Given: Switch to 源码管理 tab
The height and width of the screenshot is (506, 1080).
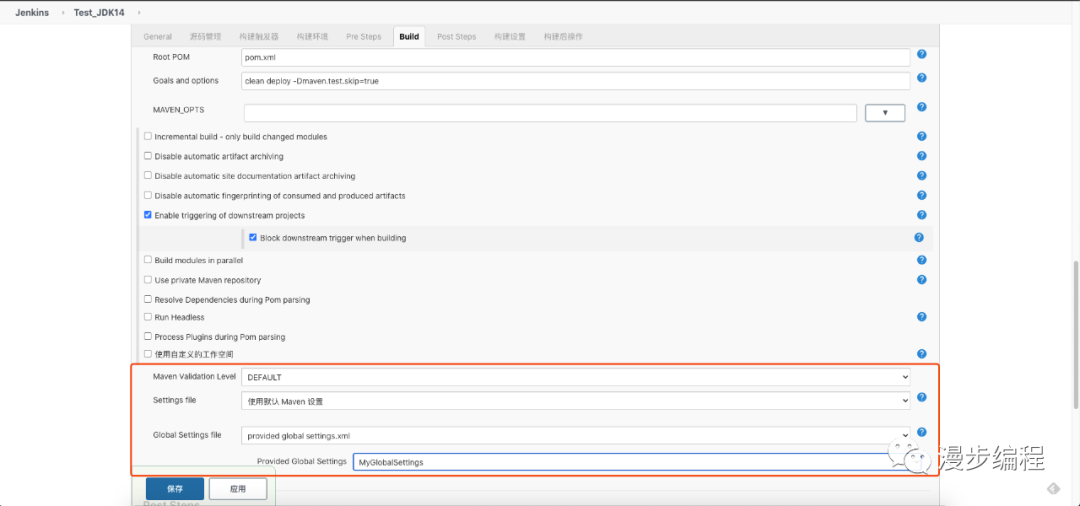Looking at the screenshot, I should (205, 36).
